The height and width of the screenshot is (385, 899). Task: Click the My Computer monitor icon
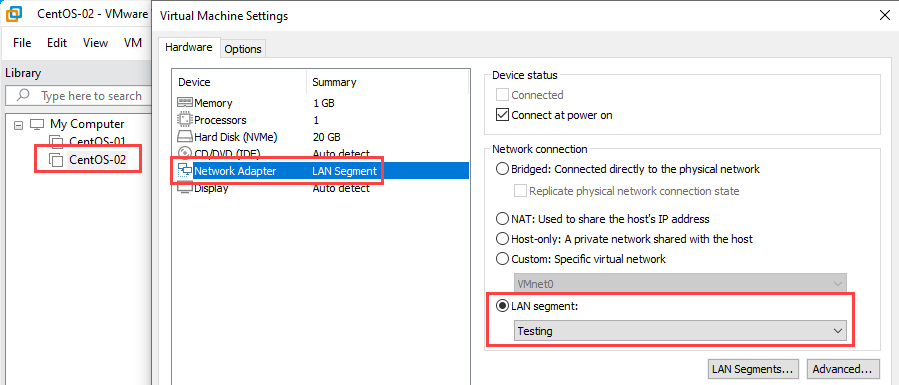click(x=37, y=124)
